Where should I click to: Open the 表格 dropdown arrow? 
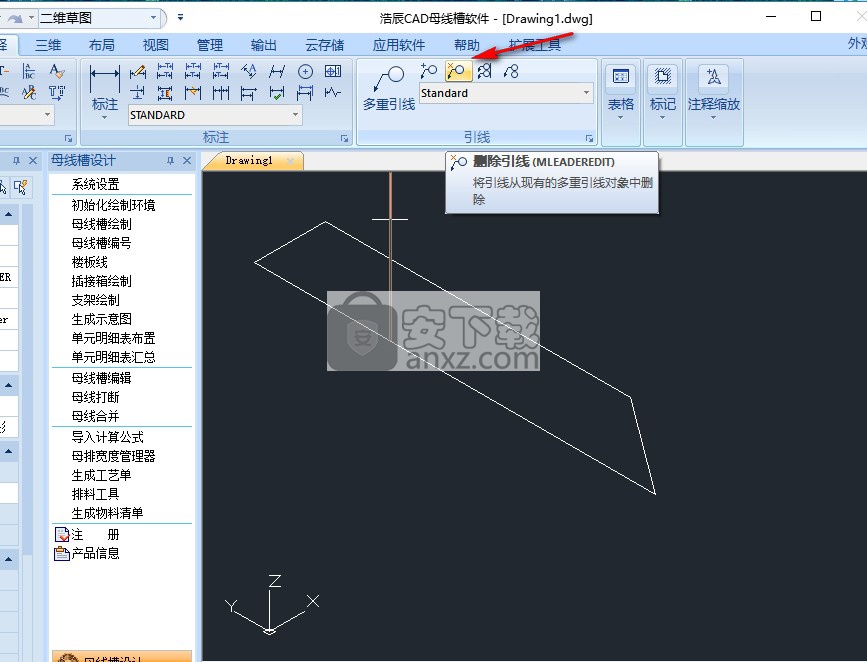click(x=620, y=117)
